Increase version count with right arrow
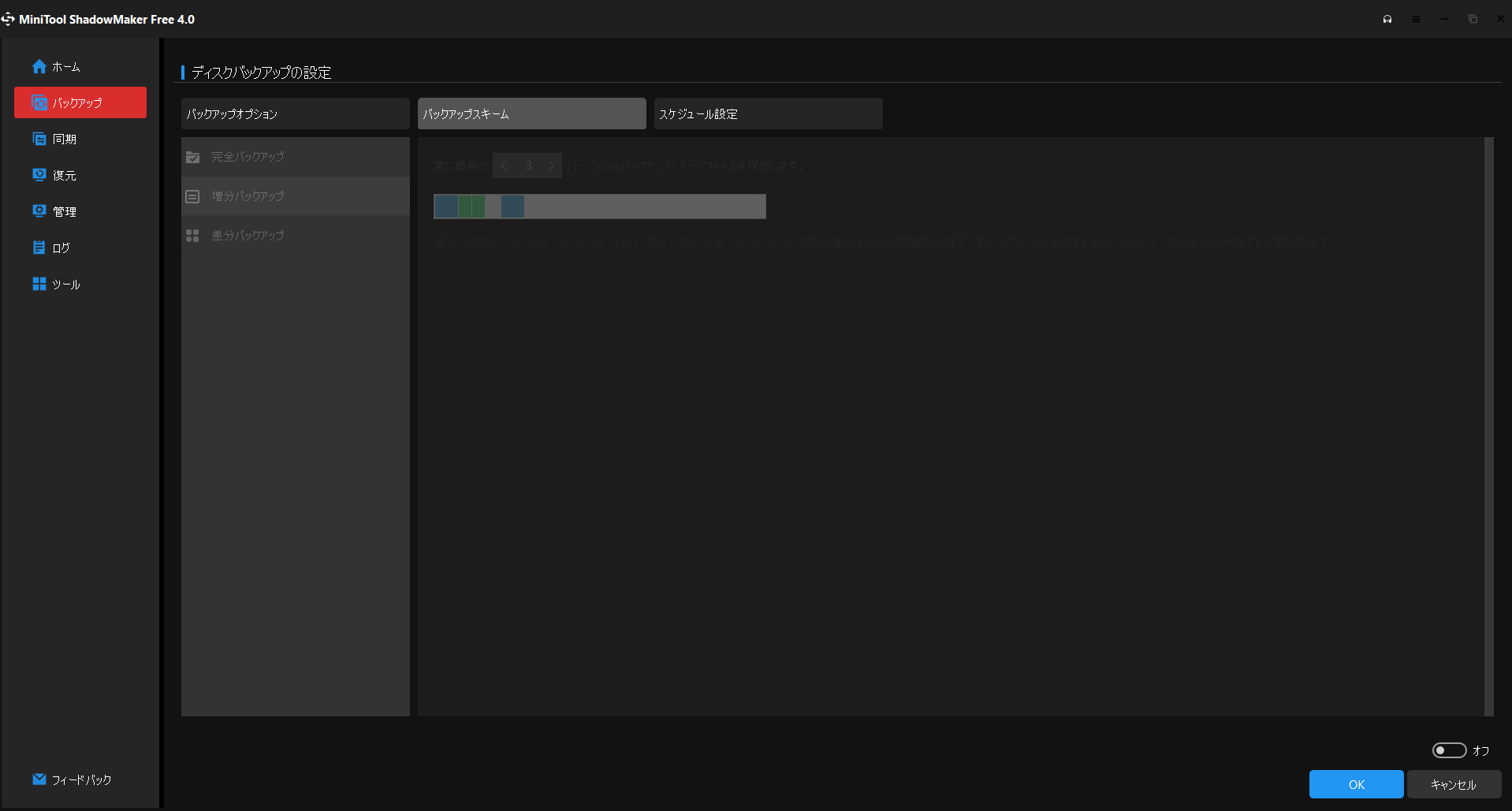 point(550,166)
